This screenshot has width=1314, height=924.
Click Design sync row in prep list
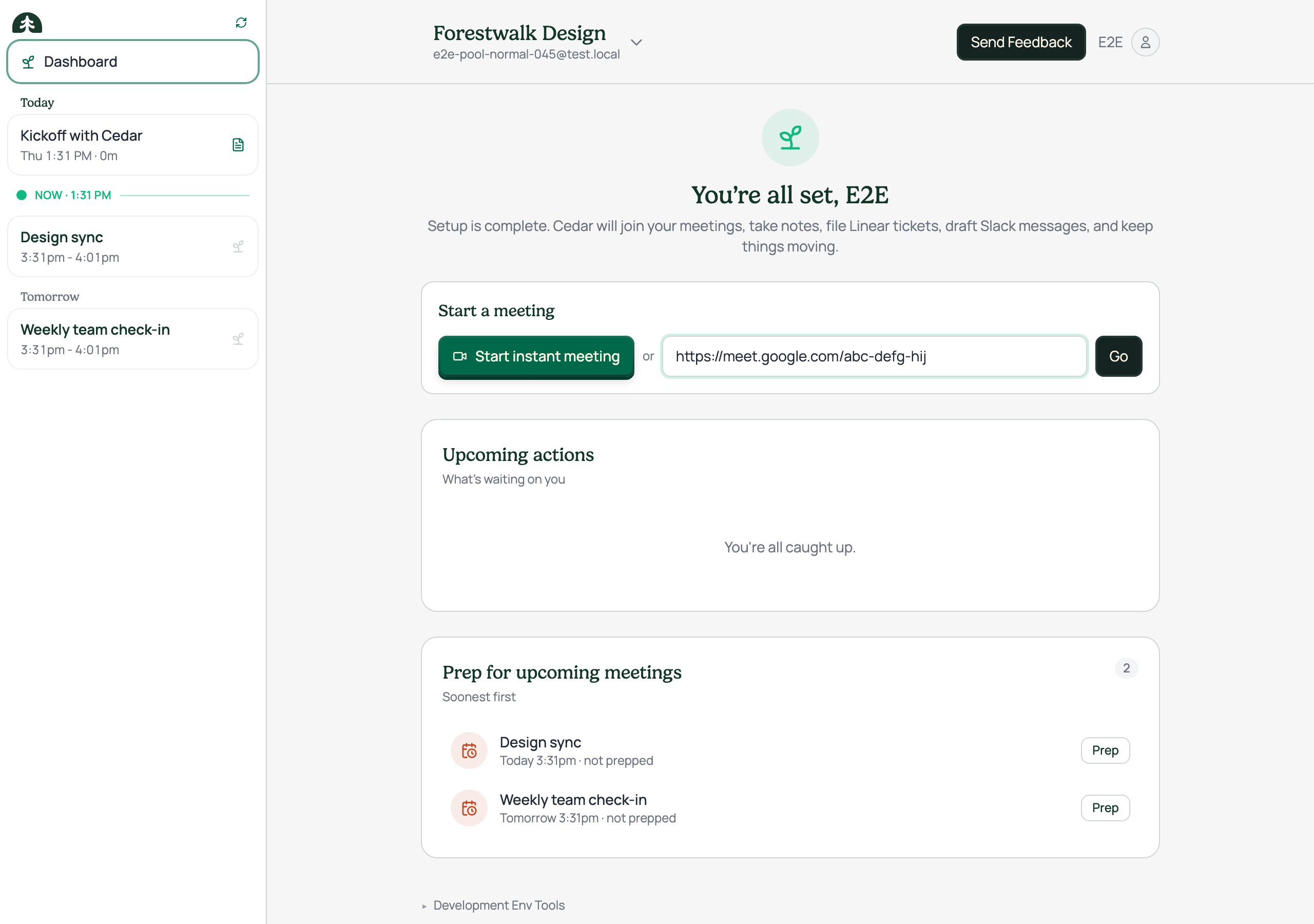pyautogui.click(x=790, y=750)
